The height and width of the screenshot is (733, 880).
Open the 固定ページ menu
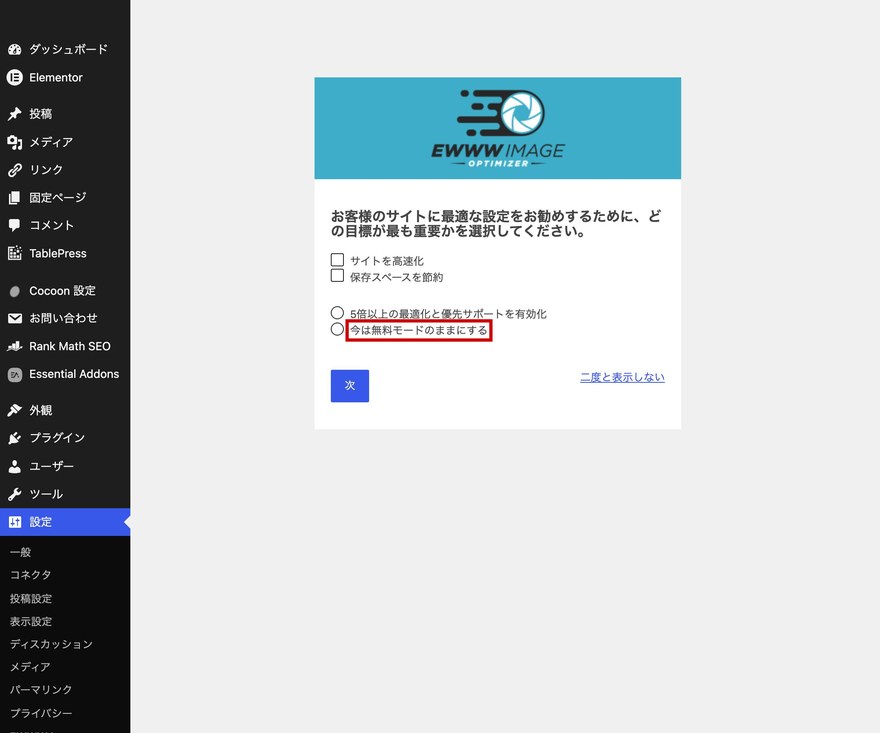(x=65, y=198)
